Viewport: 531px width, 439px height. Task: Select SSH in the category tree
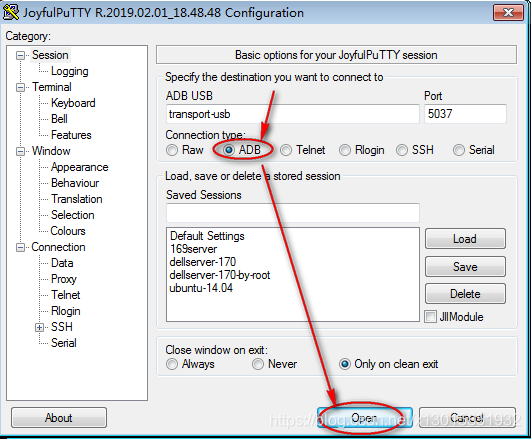62,327
